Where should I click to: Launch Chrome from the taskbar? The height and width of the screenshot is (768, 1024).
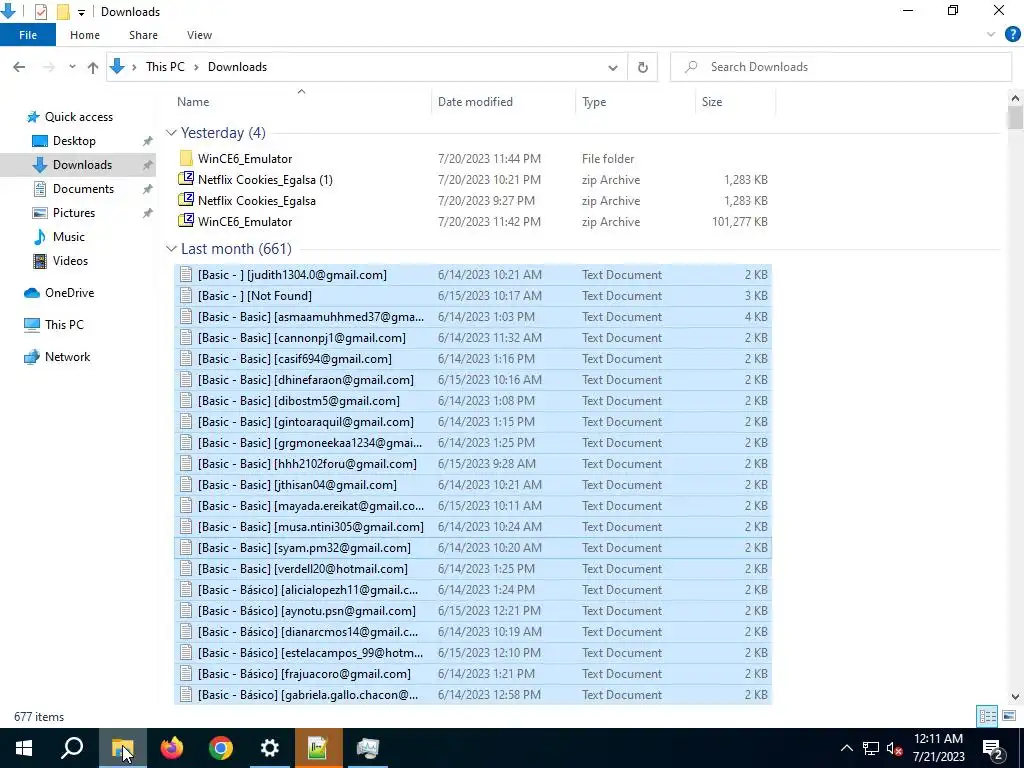(221, 748)
